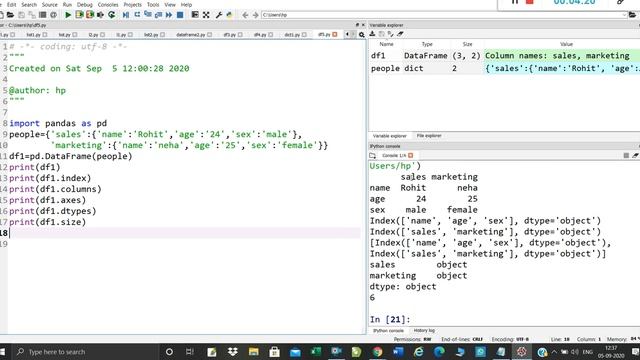Image resolution: width=640 pixels, height=360 pixels.
Task: Open the Source menu
Action: [50, 4]
